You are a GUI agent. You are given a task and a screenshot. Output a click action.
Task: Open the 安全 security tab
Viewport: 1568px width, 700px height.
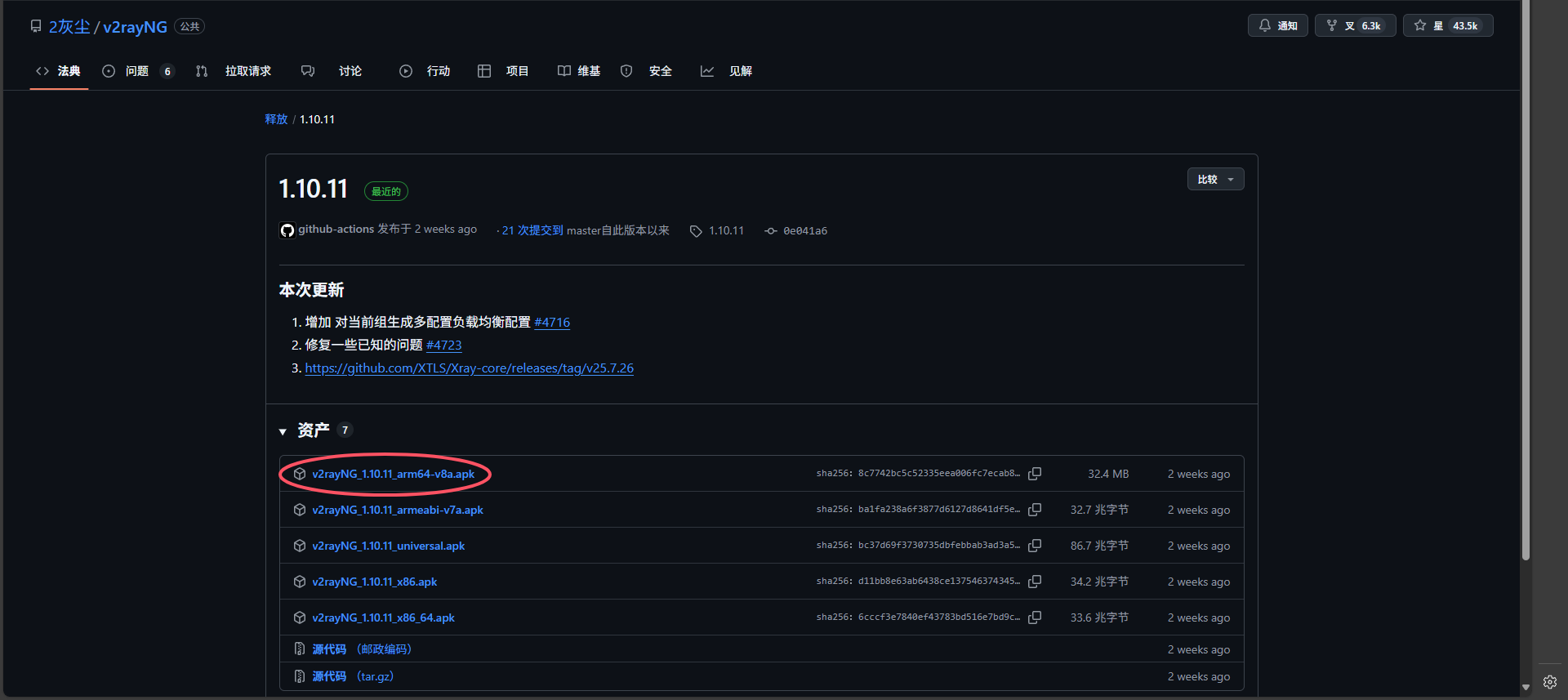[646, 71]
